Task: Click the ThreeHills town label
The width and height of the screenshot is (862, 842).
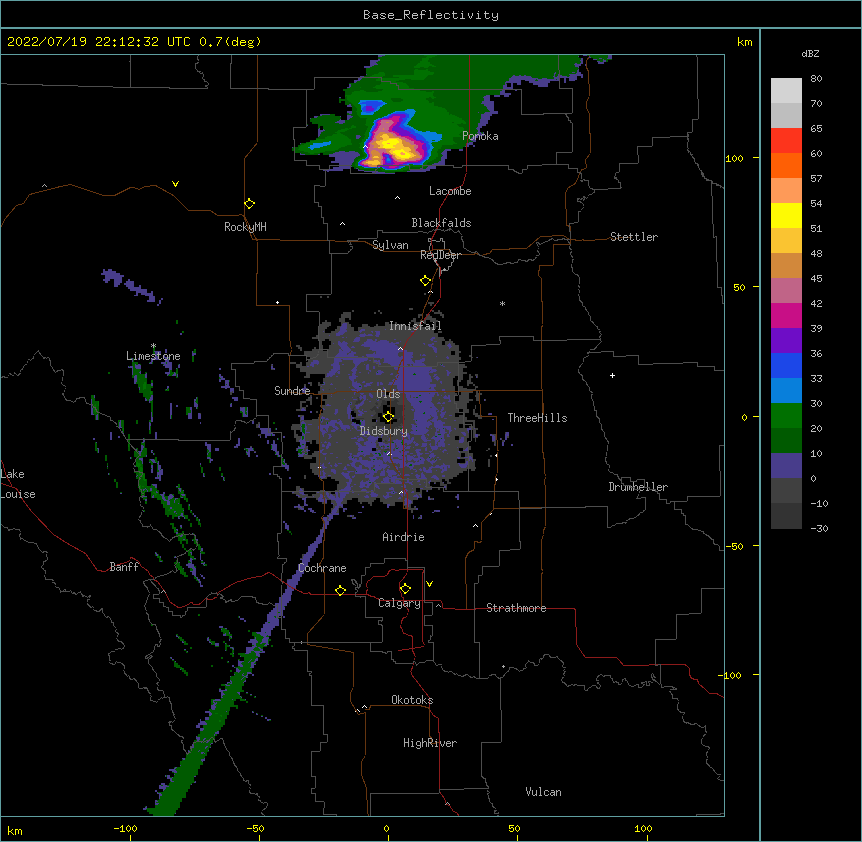Action: click(x=537, y=418)
